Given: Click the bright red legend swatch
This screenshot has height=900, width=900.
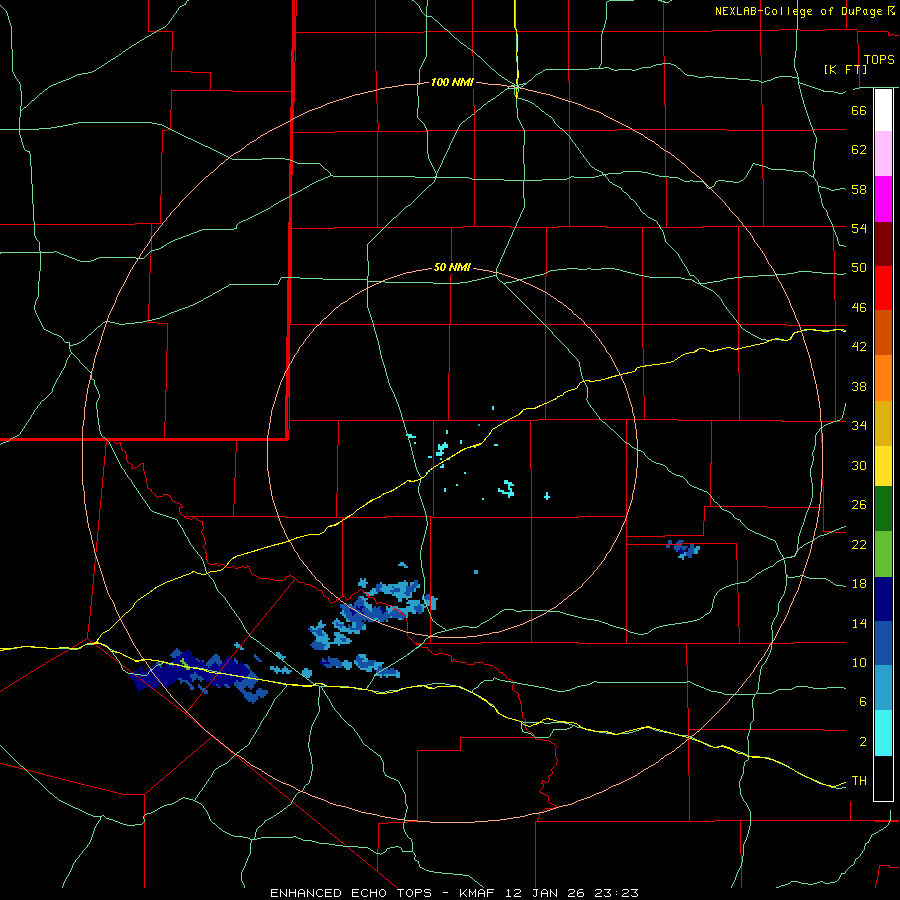Looking at the screenshot, I should click(883, 288).
